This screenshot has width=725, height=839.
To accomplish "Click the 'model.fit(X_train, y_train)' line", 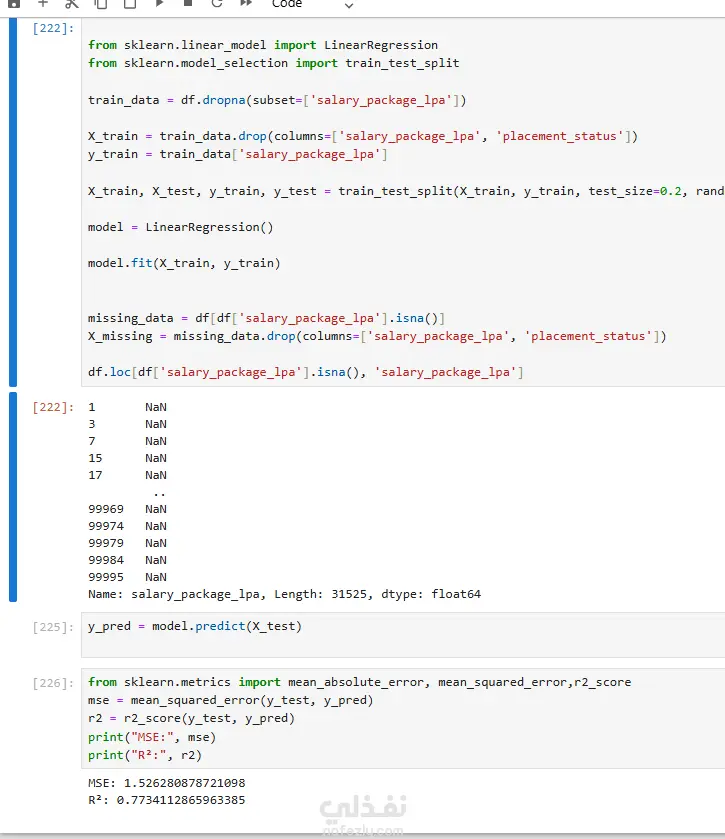I will 184,263.
